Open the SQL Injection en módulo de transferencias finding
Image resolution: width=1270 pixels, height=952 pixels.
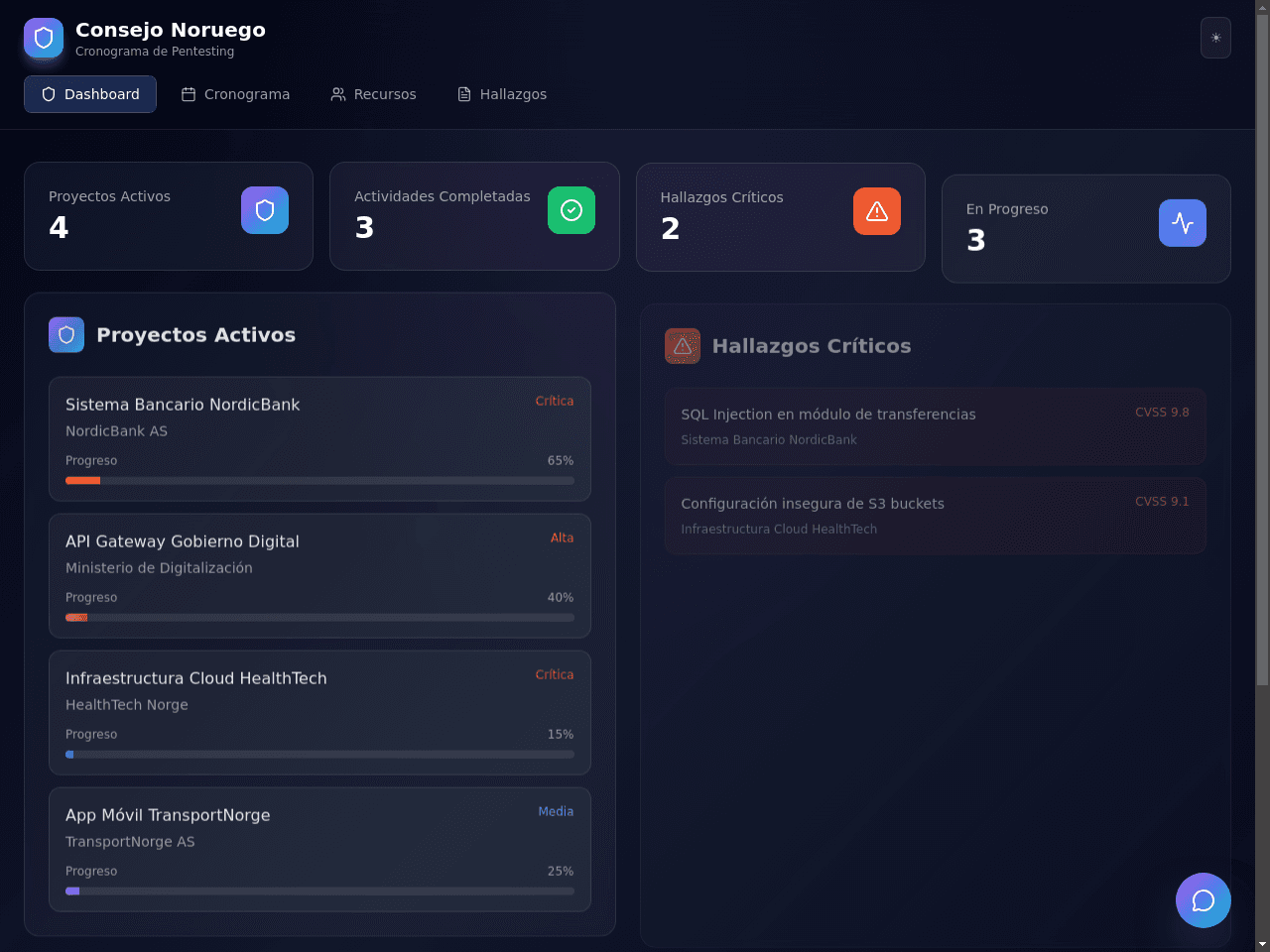(x=936, y=426)
